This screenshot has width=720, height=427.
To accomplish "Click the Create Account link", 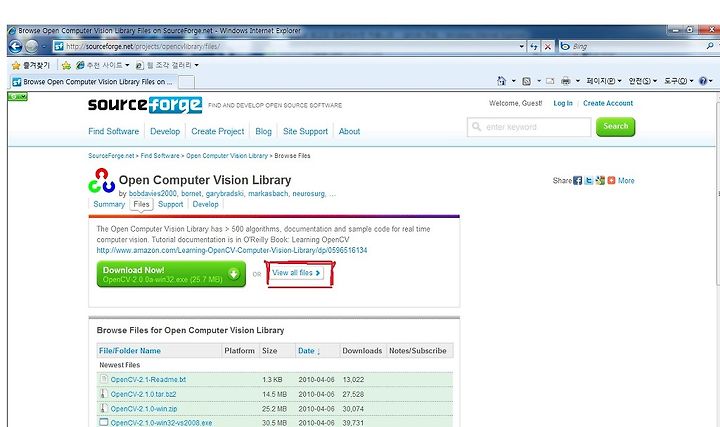I will coord(608,103).
